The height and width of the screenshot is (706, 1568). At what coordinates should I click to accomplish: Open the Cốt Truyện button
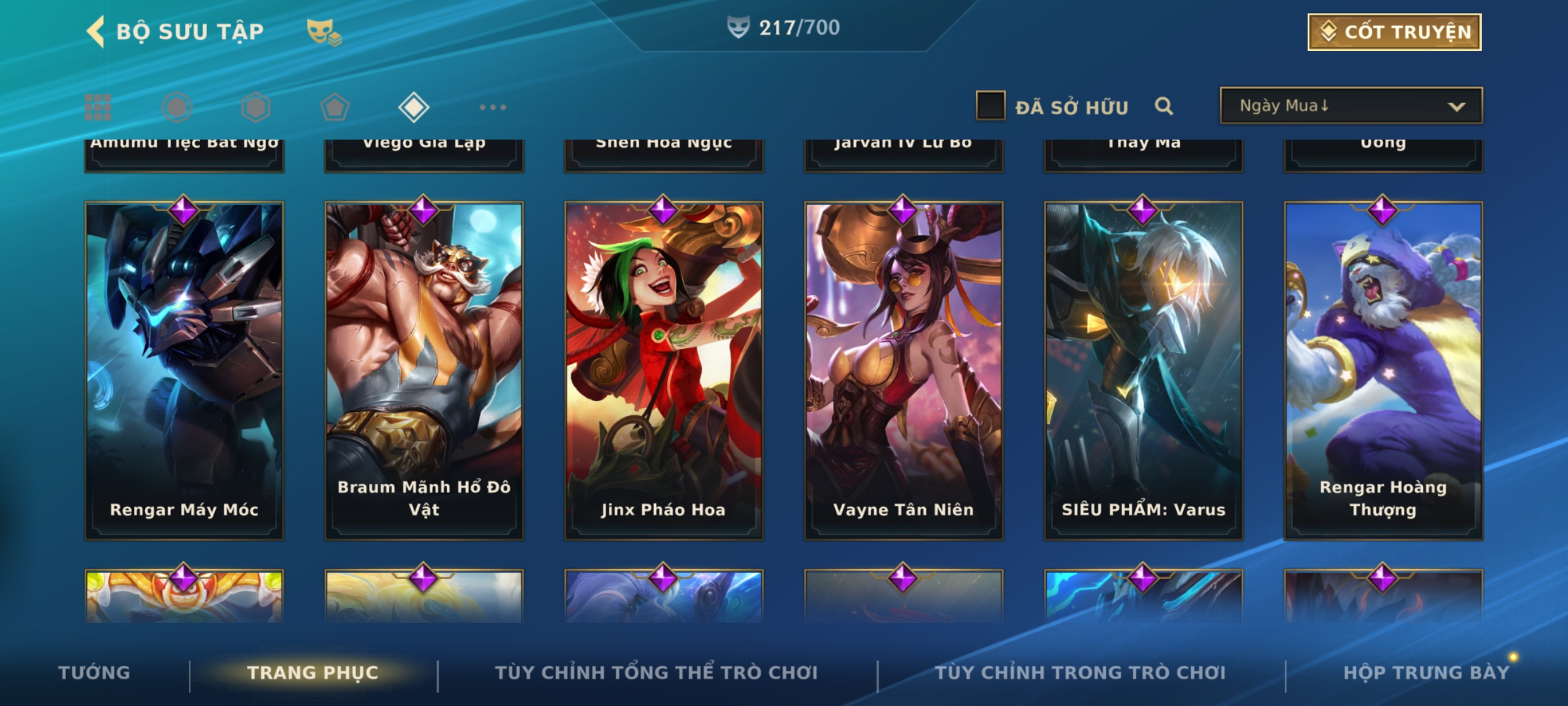tap(1394, 31)
